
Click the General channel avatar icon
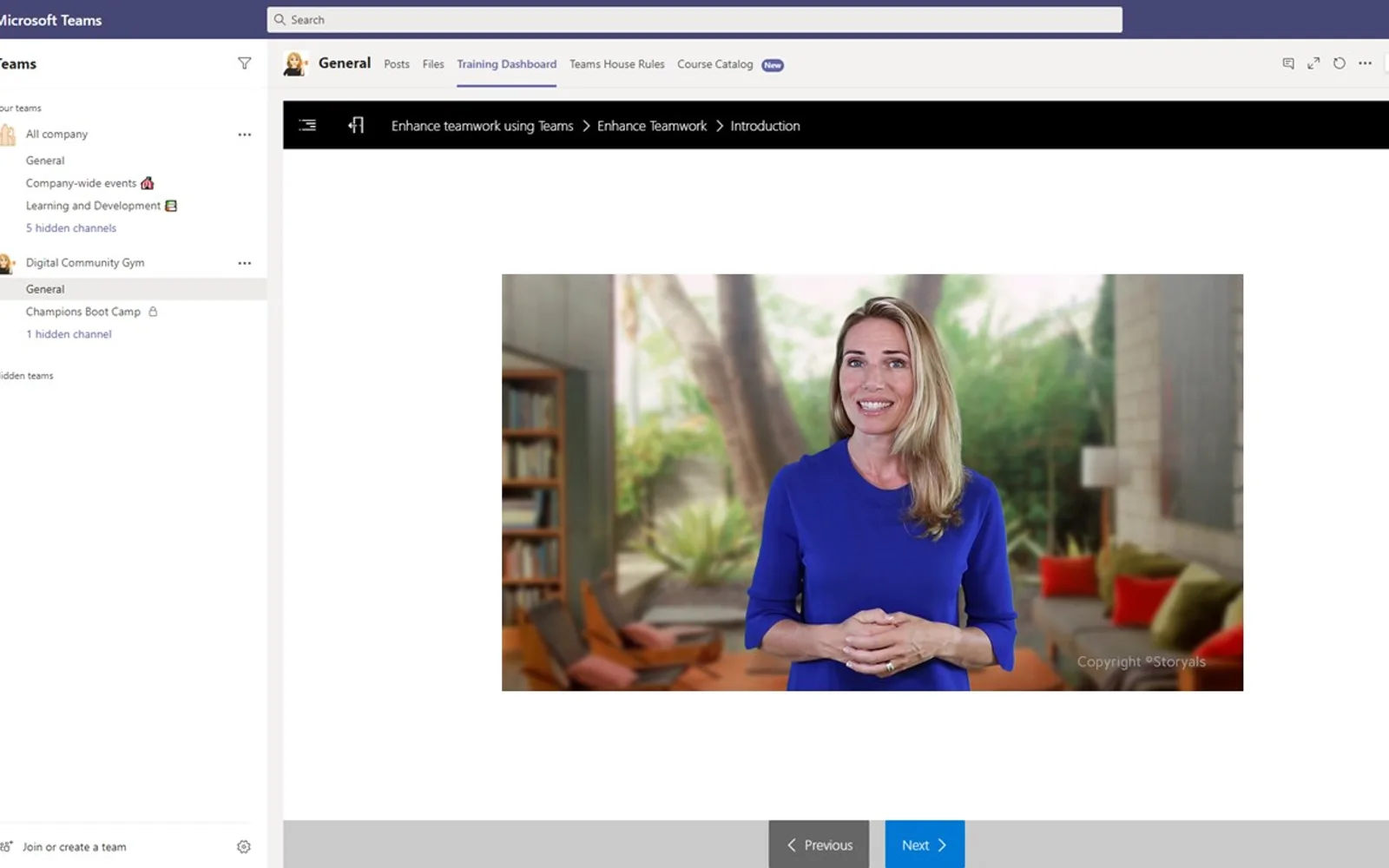(x=295, y=63)
